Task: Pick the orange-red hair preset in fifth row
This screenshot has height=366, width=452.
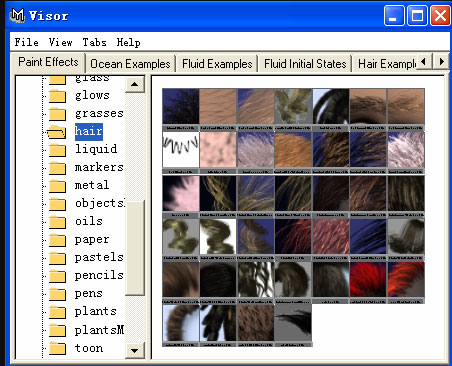Action: pyautogui.click(x=406, y=279)
